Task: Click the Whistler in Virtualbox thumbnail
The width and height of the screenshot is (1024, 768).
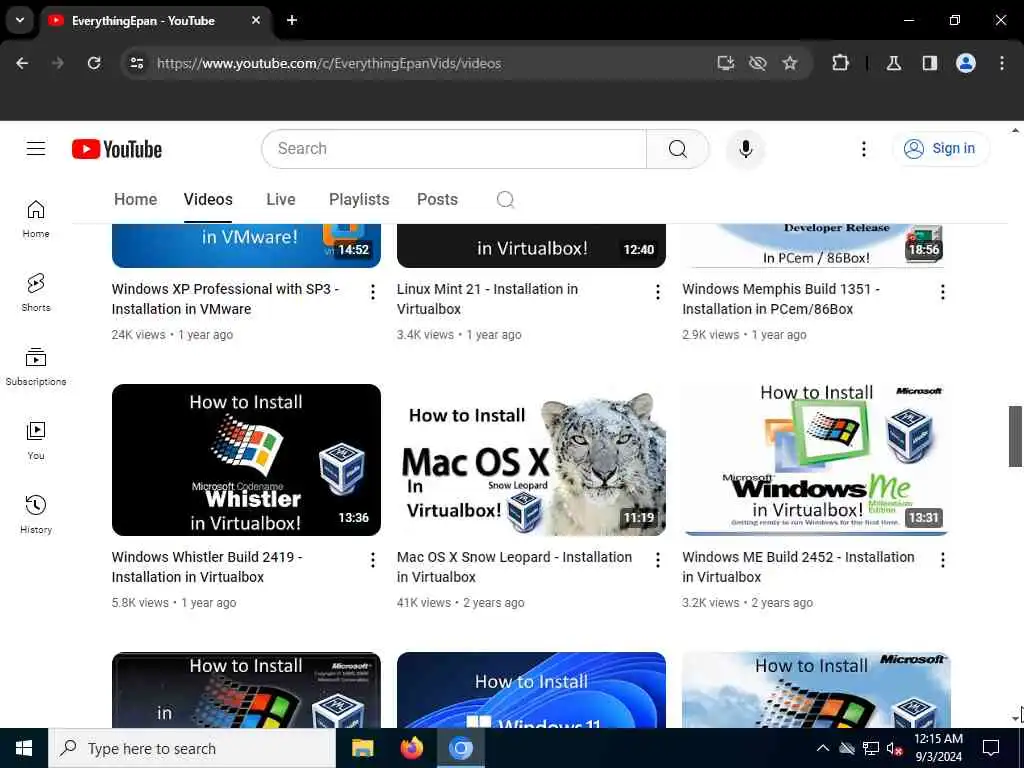Action: (x=246, y=460)
